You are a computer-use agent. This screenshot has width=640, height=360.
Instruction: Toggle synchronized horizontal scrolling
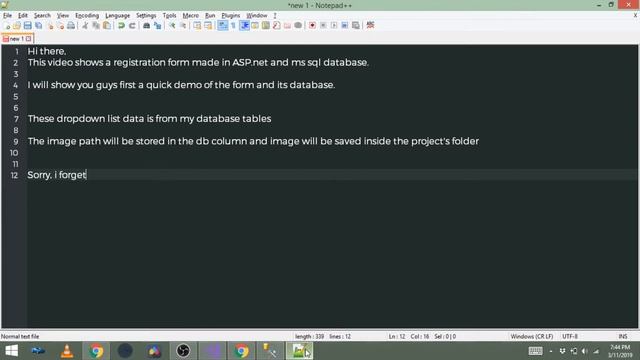tap(208, 25)
